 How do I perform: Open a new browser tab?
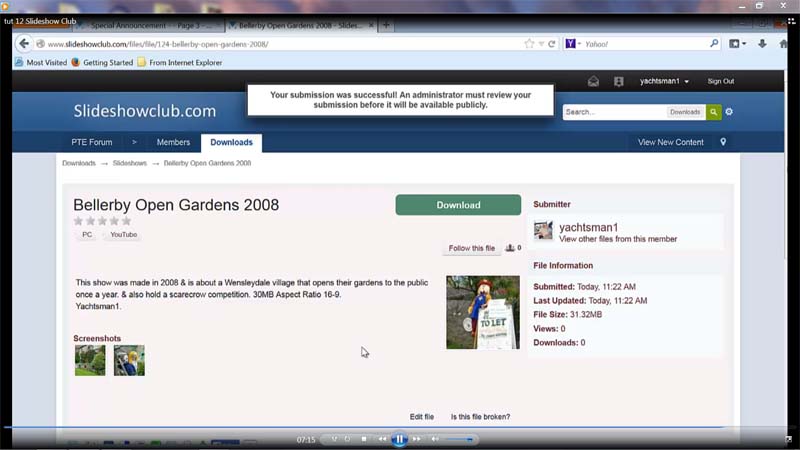[x=386, y=25]
